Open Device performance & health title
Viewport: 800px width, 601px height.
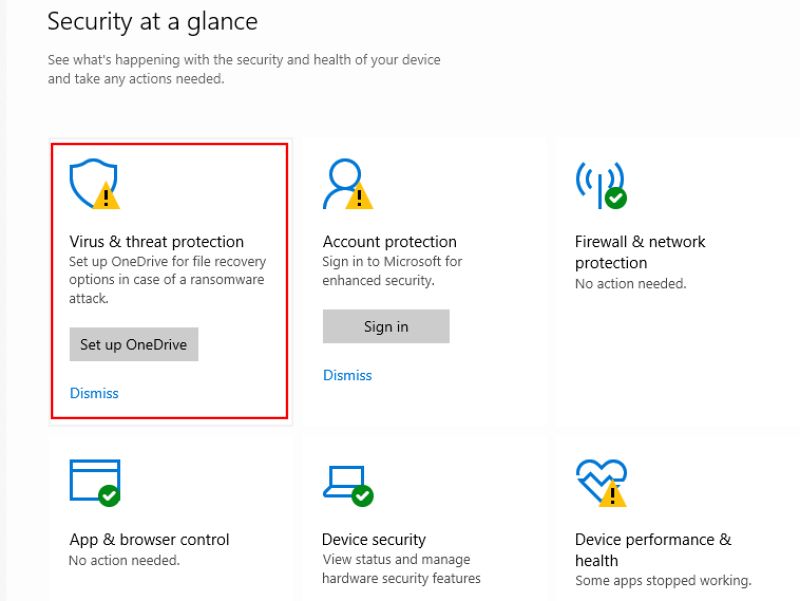(653, 550)
